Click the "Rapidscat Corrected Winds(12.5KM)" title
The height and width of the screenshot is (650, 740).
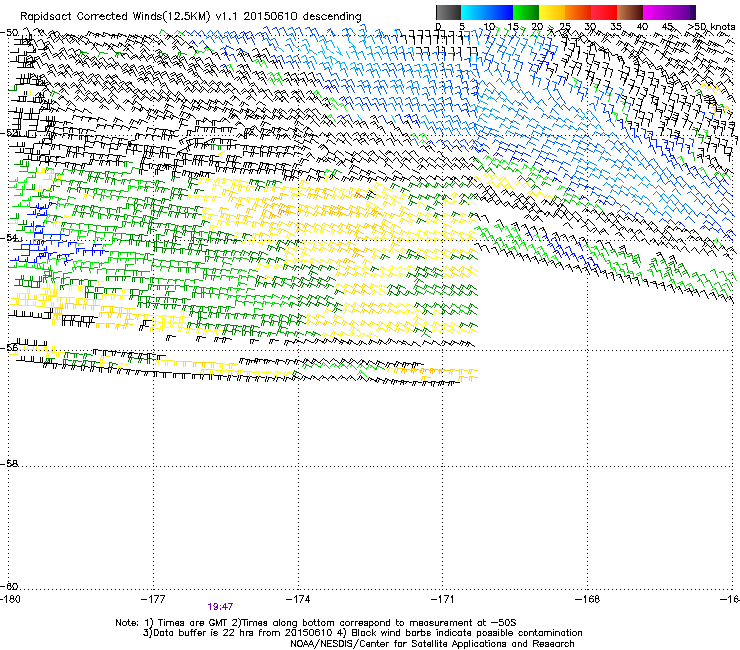tap(115, 17)
